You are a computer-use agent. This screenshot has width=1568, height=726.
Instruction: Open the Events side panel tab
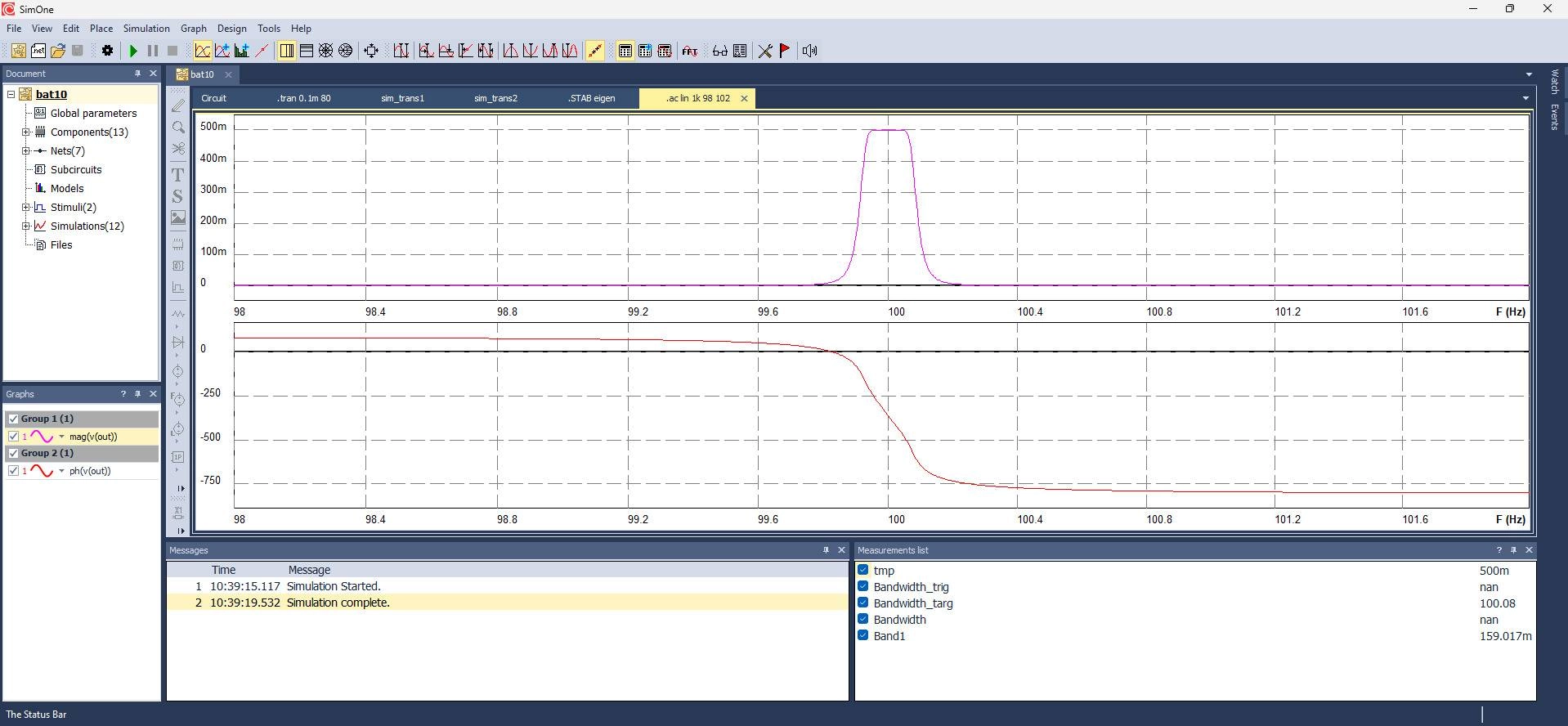[1554, 117]
